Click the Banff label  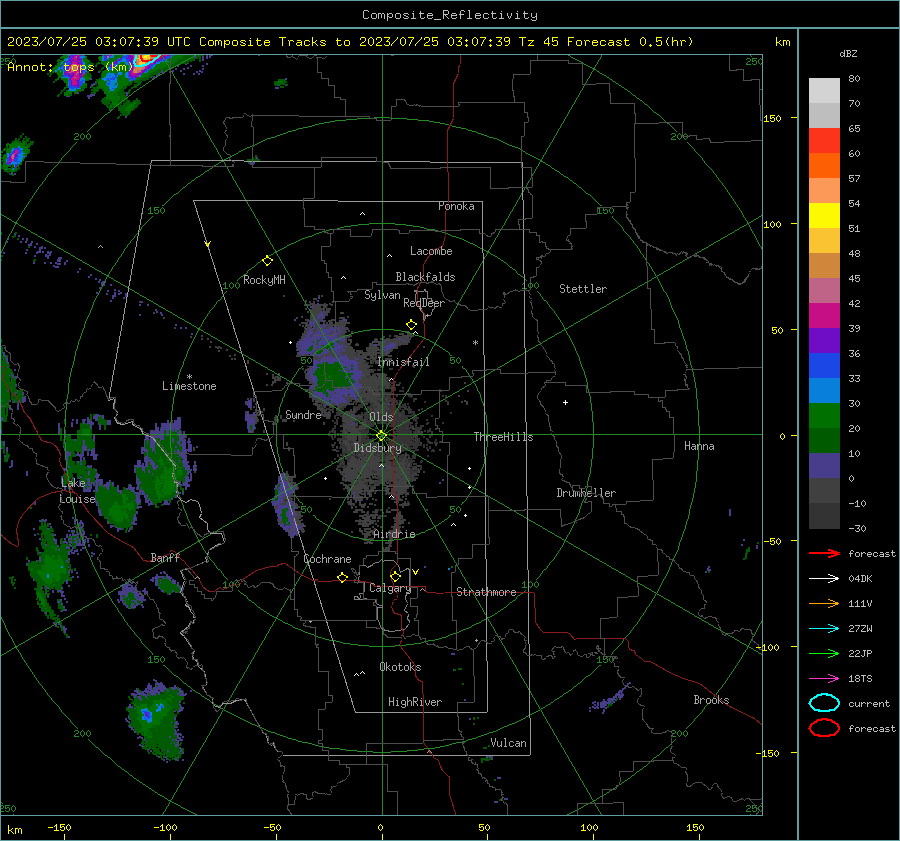tap(165, 557)
